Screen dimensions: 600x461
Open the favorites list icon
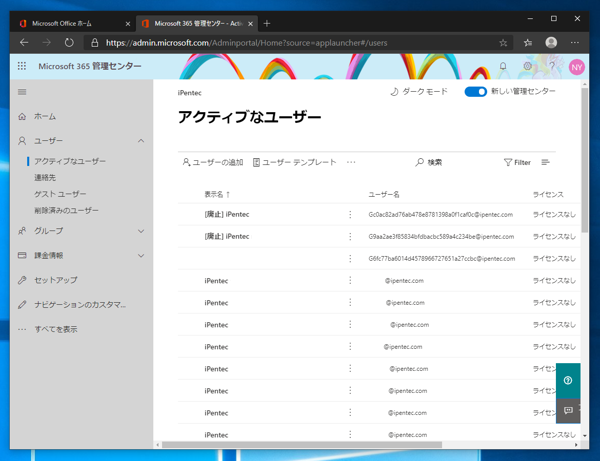(x=528, y=43)
